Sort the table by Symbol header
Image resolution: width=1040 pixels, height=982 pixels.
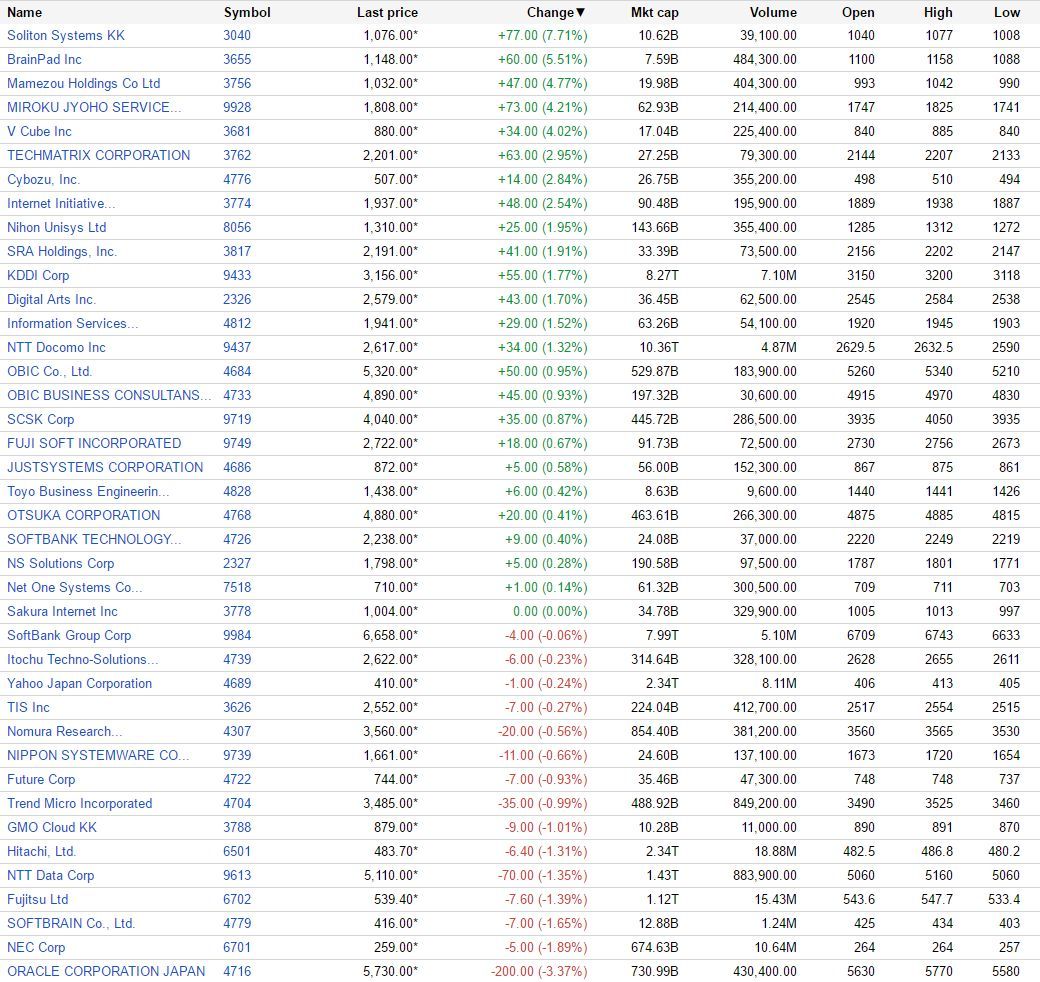coord(247,13)
